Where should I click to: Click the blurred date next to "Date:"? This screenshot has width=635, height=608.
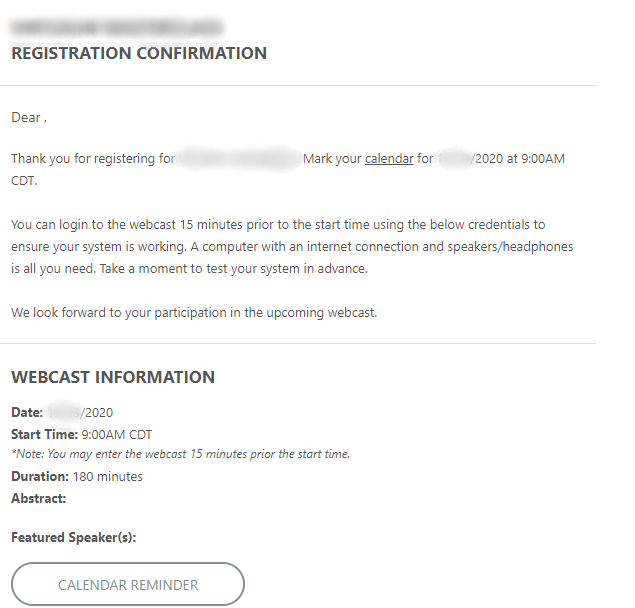[x=63, y=412]
